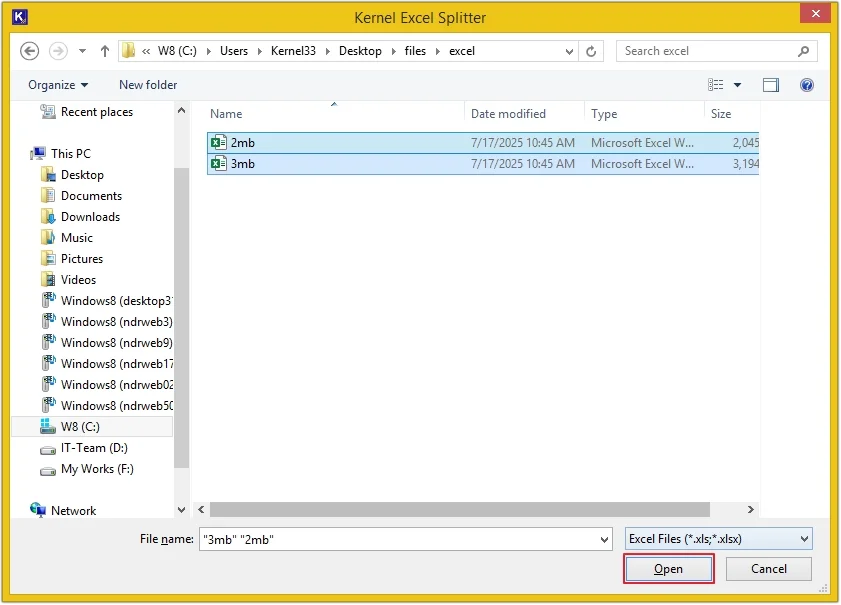Click the Search excel field
The width and height of the screenshot is (841, 605).
click(x=717, y=51)
